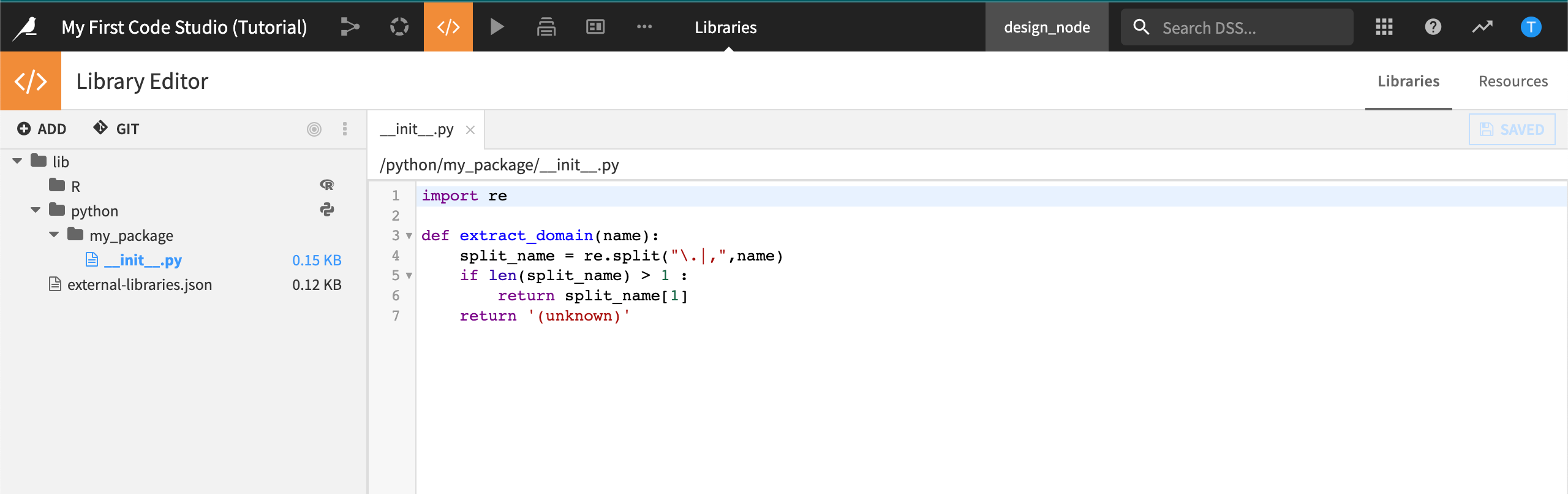Click the file path /python/my_package/__init__.py
This screenshot has height=494, width=1568.
click(x=499, y=165)
